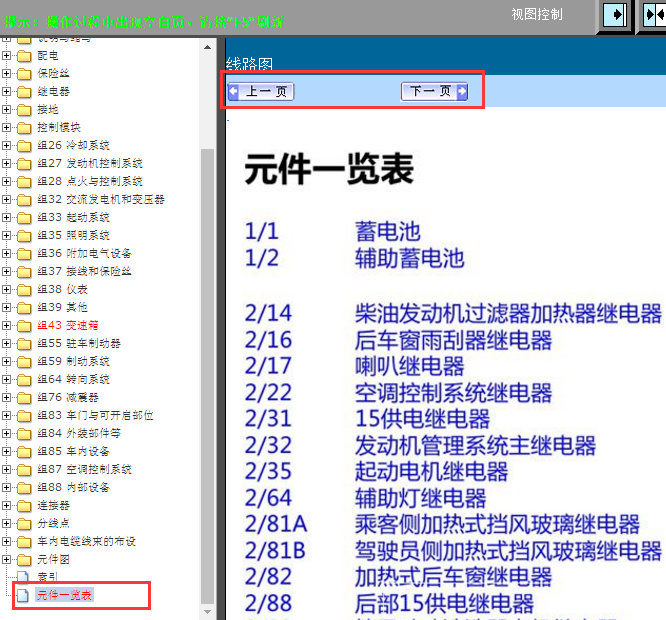Click the split-arrows view control icon

pyautogui.click(x=654, y=15)
